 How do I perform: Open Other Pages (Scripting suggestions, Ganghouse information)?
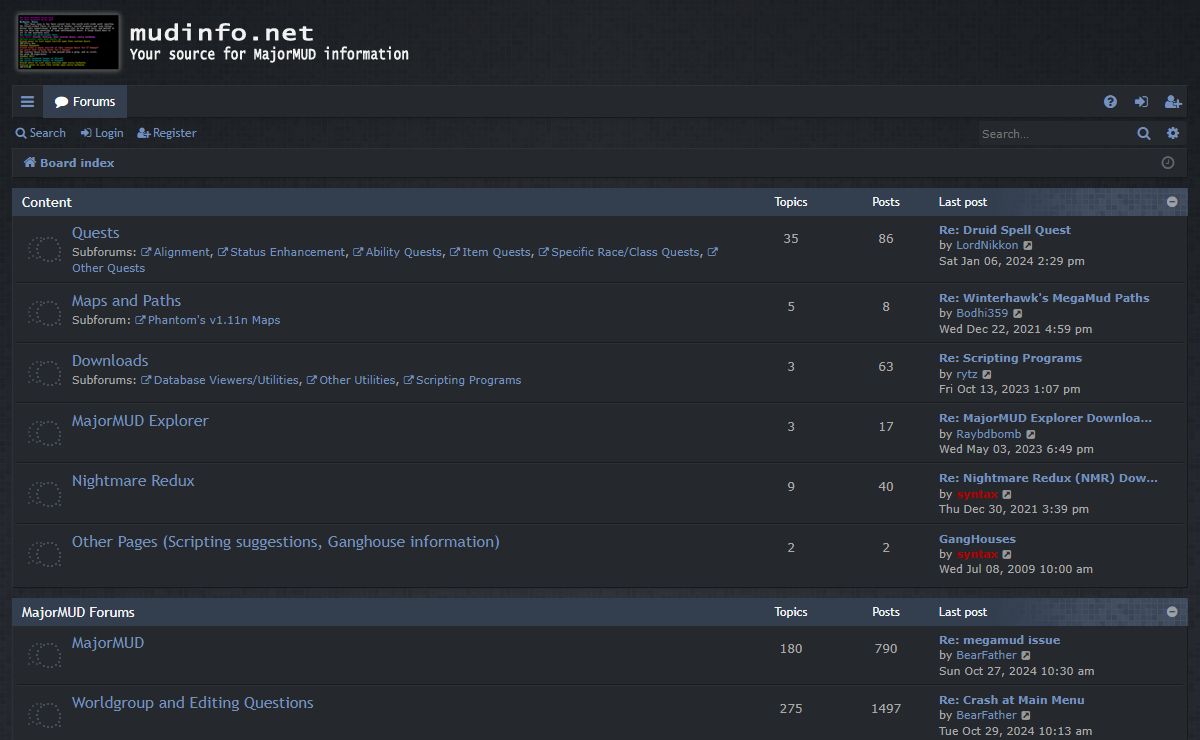click(285, 542)
